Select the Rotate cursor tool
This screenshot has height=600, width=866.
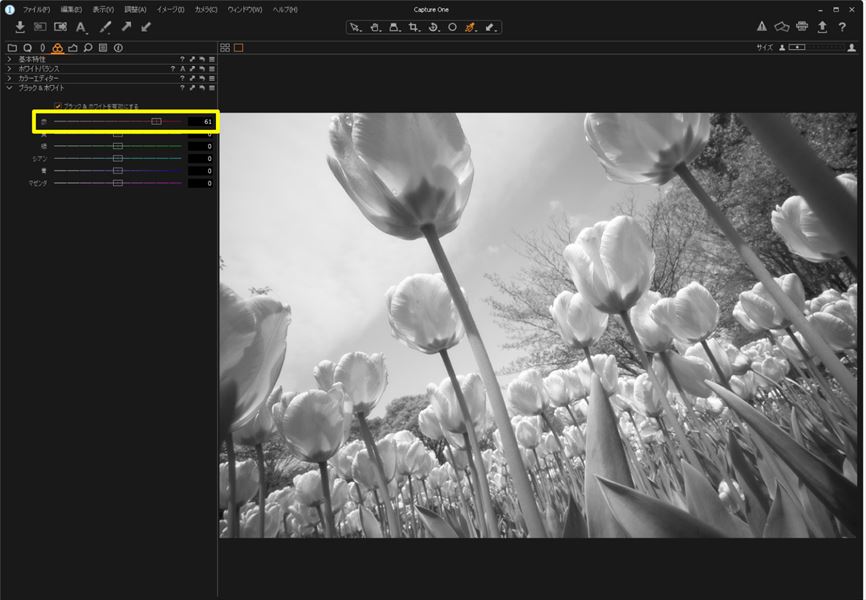[434, 27]
